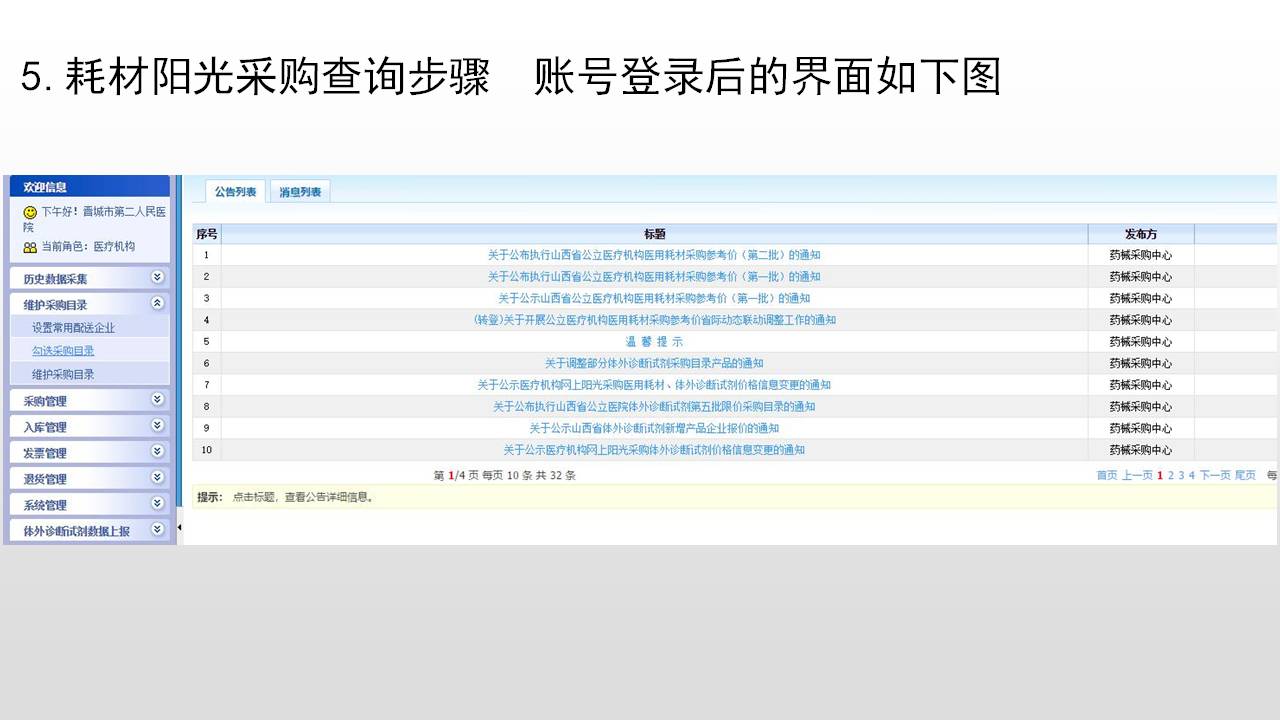Expand the 退货管理 section chevron
Viewport: 1280px width, 720px height.
[x=157, y=478]
